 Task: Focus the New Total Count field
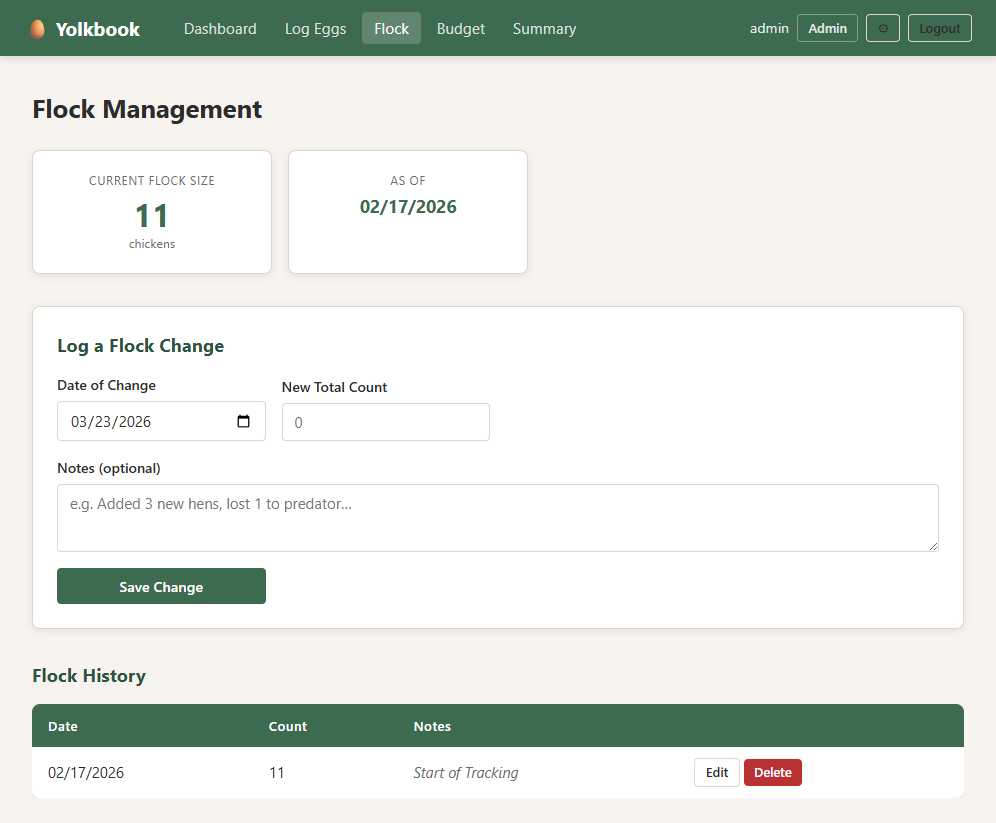(x=385, y=422)
